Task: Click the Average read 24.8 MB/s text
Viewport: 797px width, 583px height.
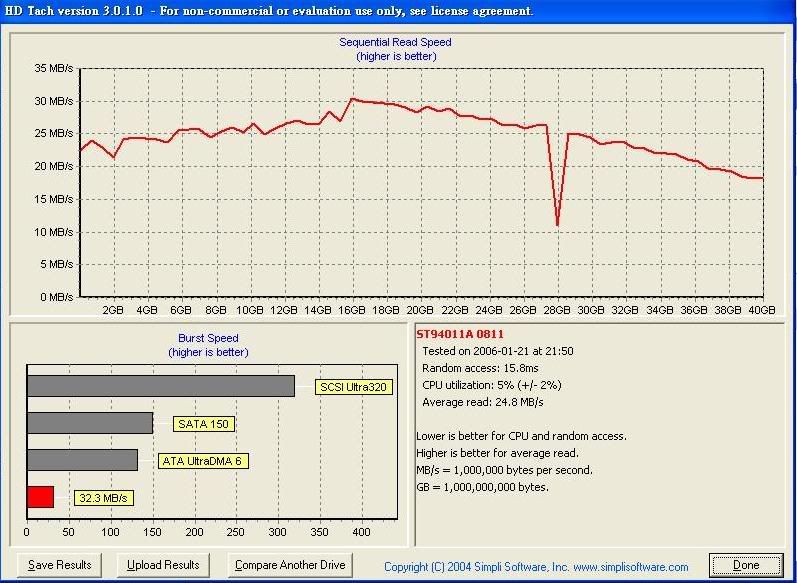Action: pyautogui.click(x=482, y=399)
